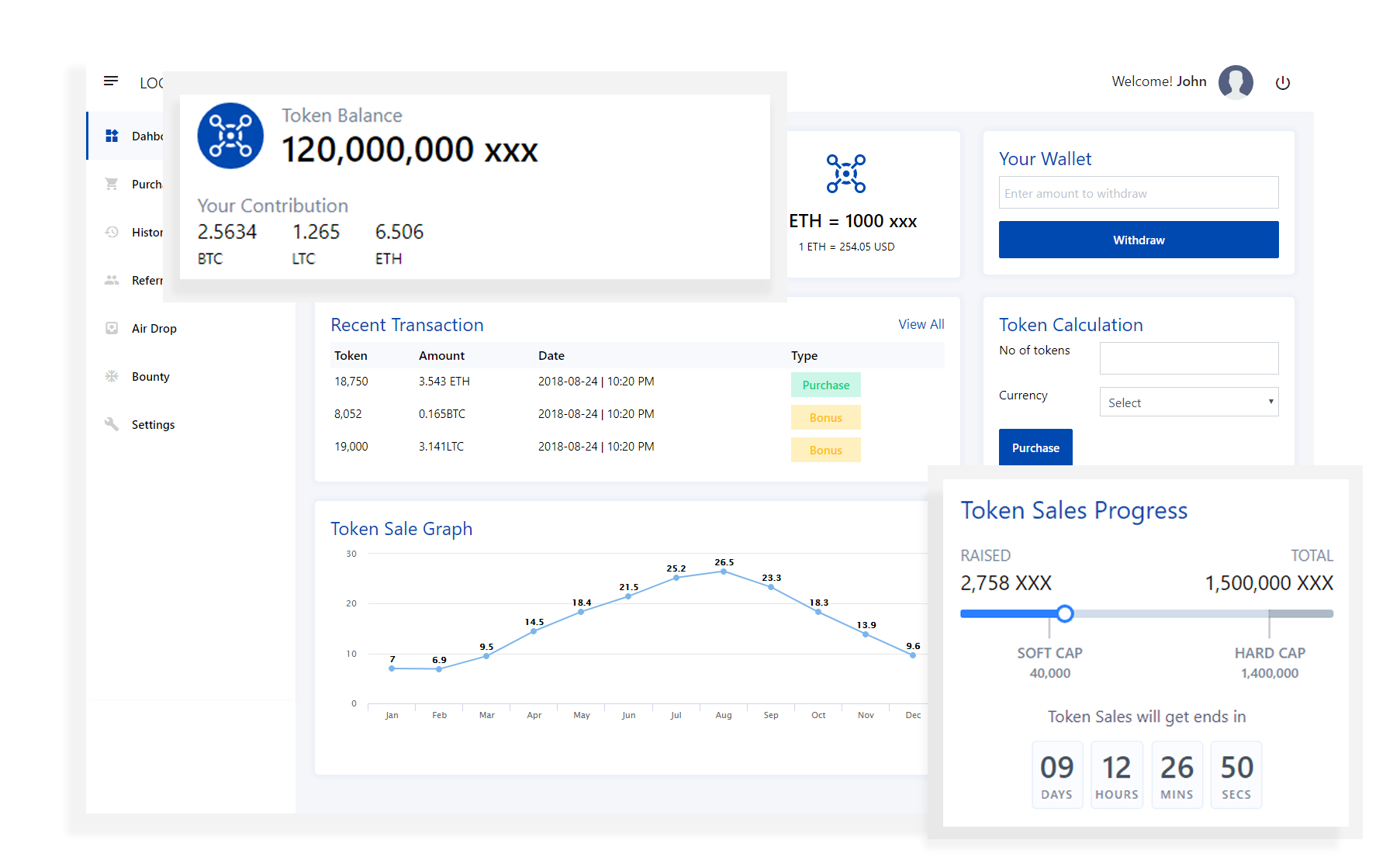
Task: Focus the withdraw amount input field
Action: [1138, 193]
